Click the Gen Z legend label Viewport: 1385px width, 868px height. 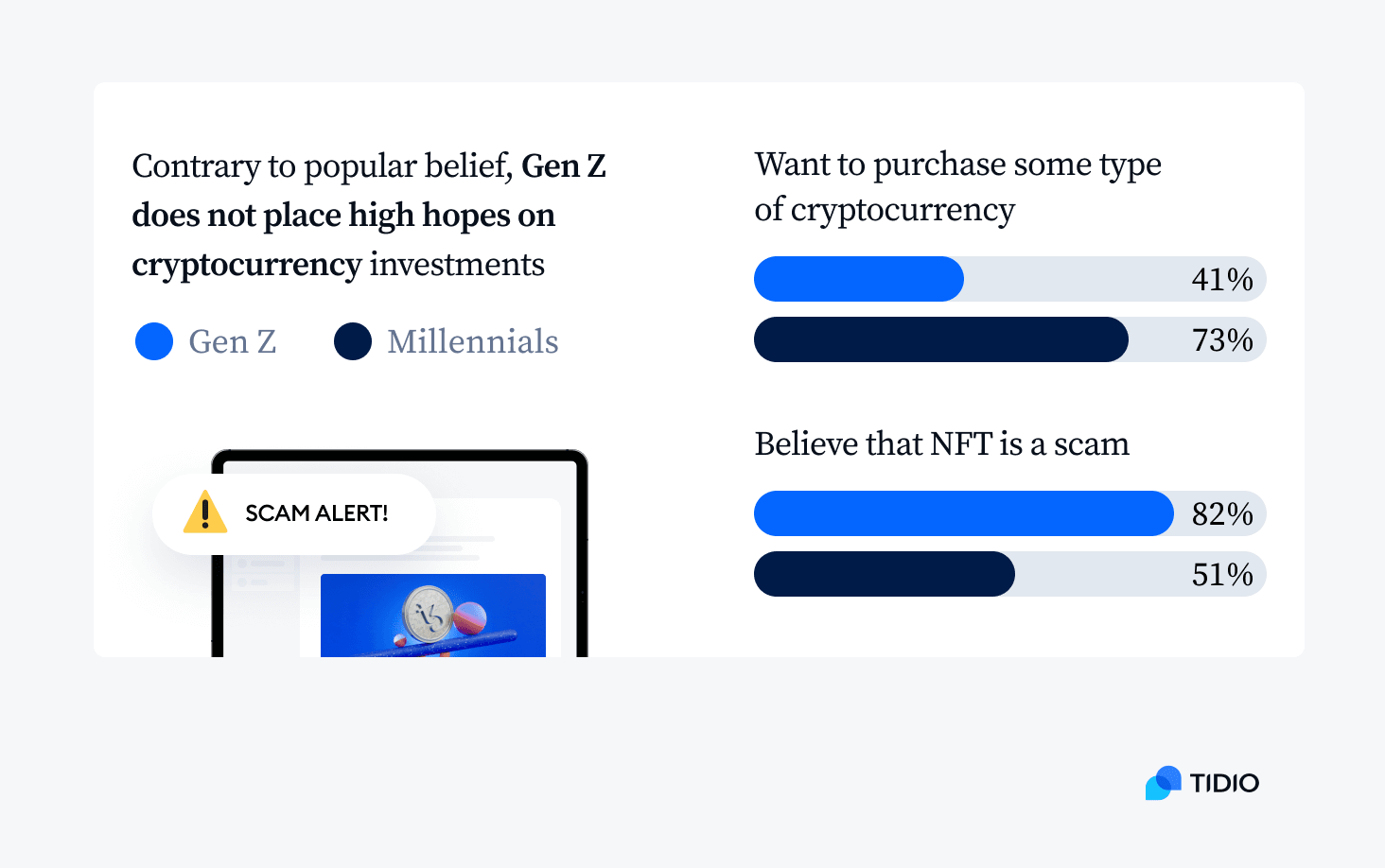coord(233,341)
